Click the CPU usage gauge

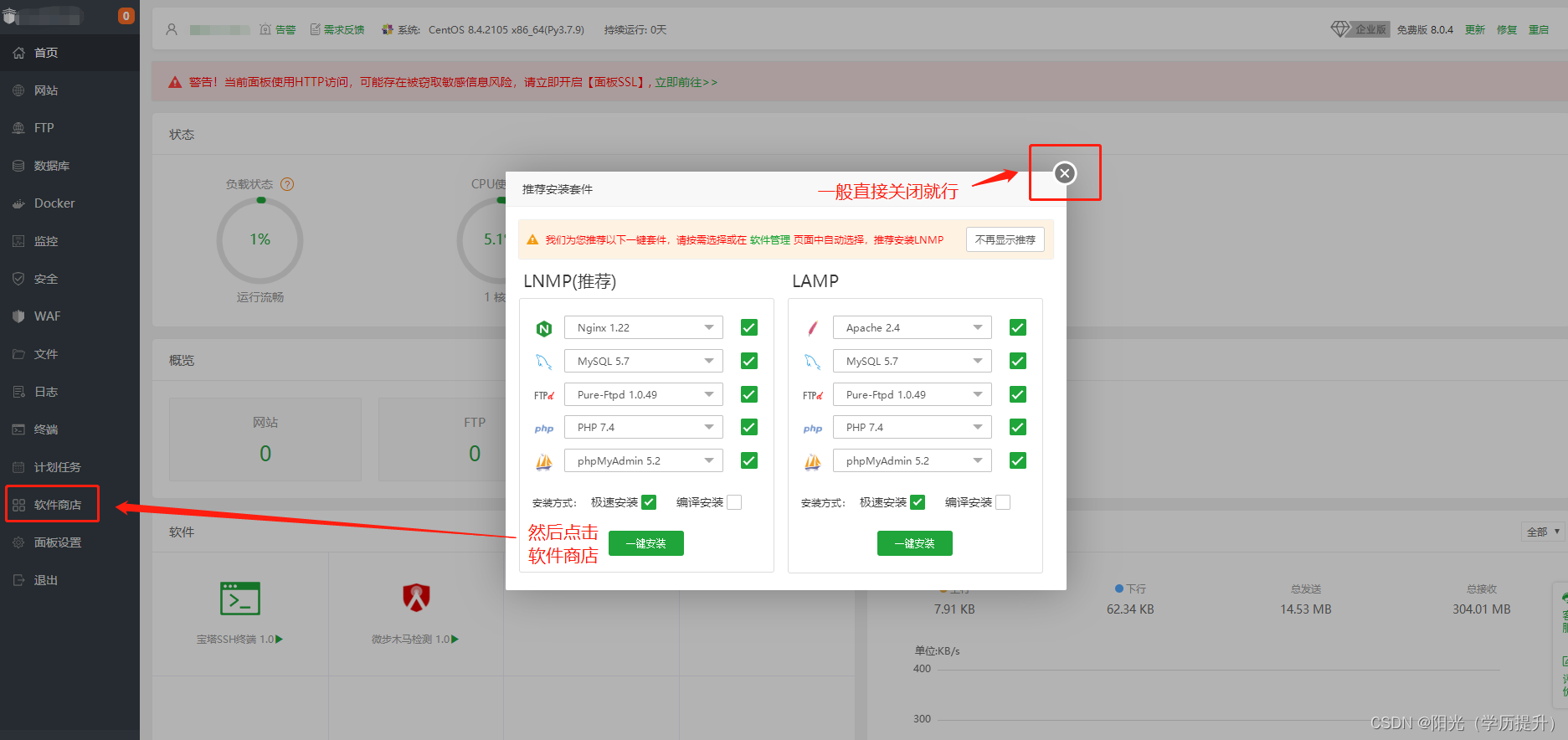click(x=481, y=240)
